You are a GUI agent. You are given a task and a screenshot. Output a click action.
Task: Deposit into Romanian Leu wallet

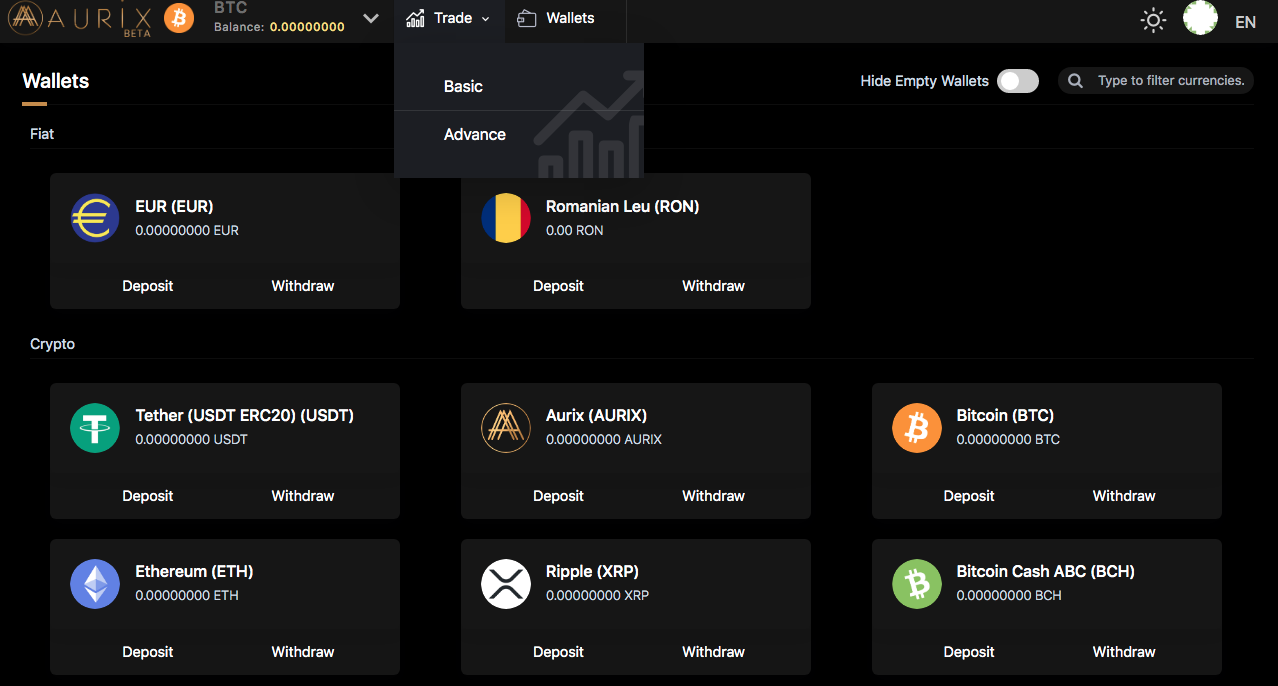558,286
